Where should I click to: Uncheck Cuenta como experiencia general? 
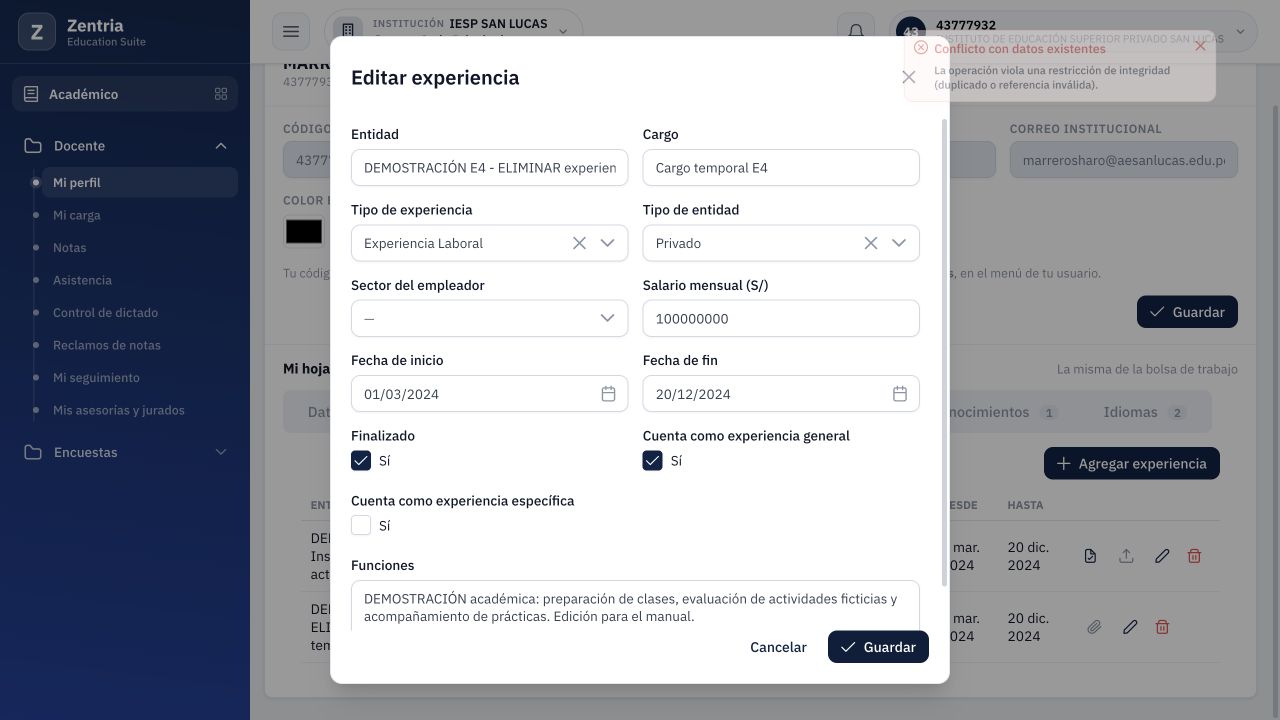652,460
